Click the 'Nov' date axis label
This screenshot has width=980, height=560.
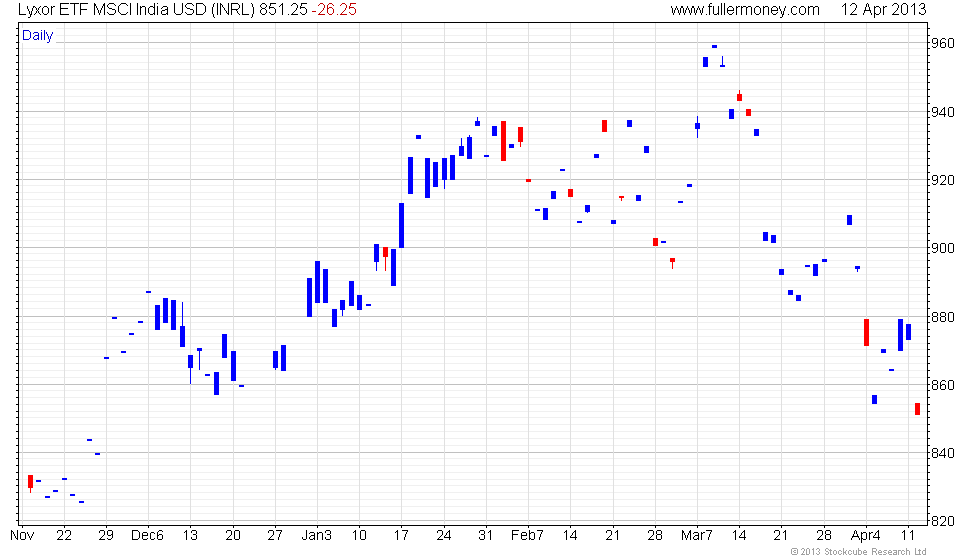pyautogui.click(x=22, y=536)
